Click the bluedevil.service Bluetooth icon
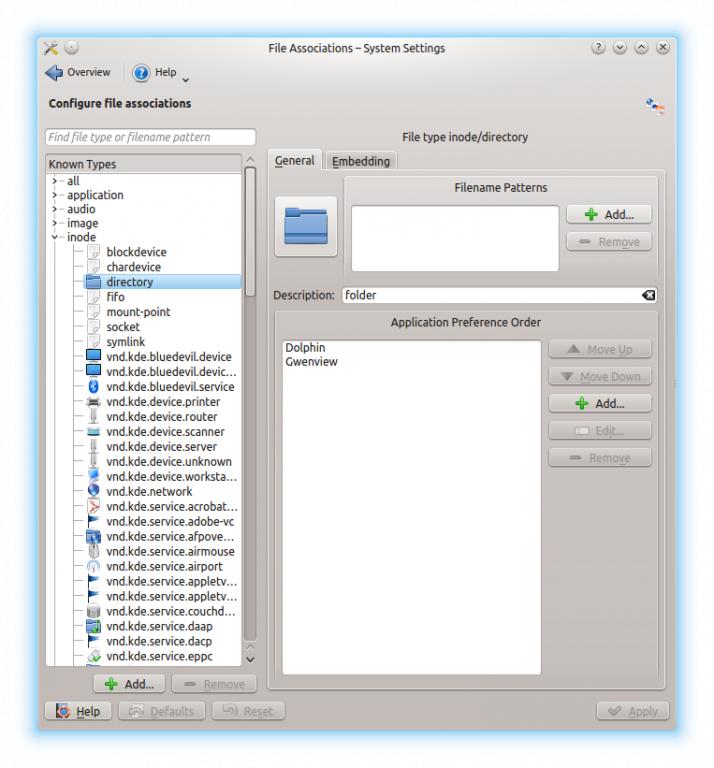Viewport: 714px width, 768px height. [x=94, y=386]
